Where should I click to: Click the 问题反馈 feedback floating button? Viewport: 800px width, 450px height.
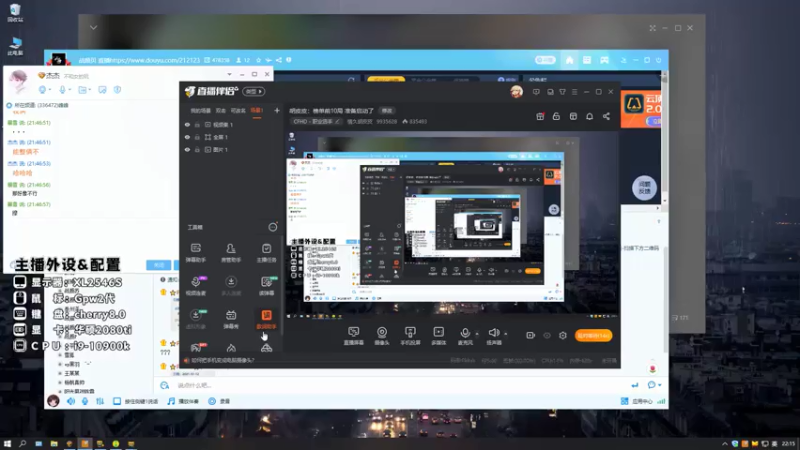pos(644,188)
